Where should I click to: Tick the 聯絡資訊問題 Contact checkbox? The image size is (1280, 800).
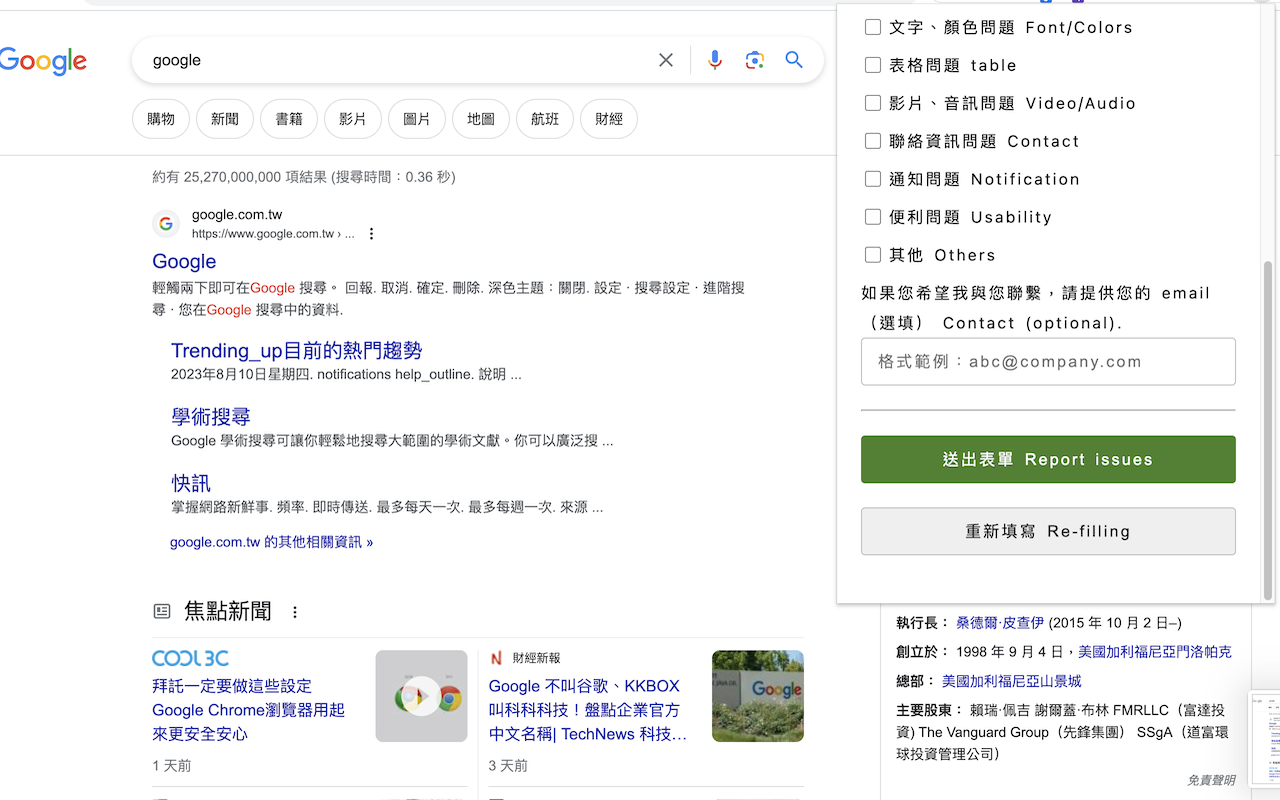pyautogui.click(x=873, y=141)
